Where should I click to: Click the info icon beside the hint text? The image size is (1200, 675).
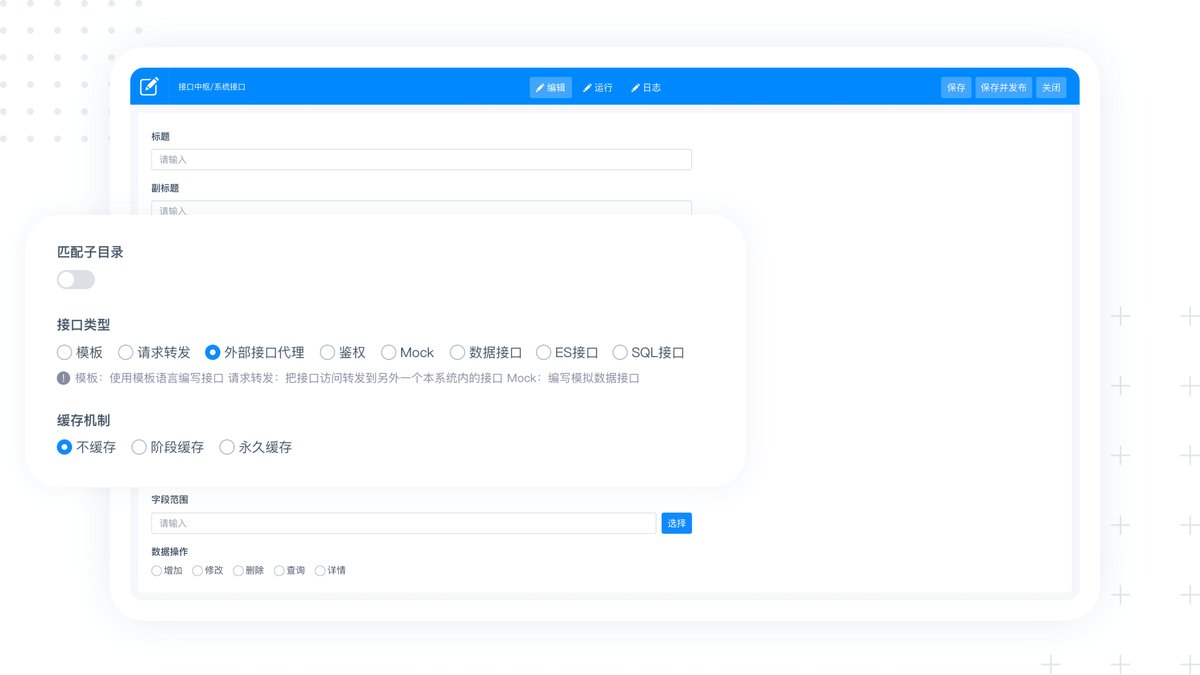64,378
